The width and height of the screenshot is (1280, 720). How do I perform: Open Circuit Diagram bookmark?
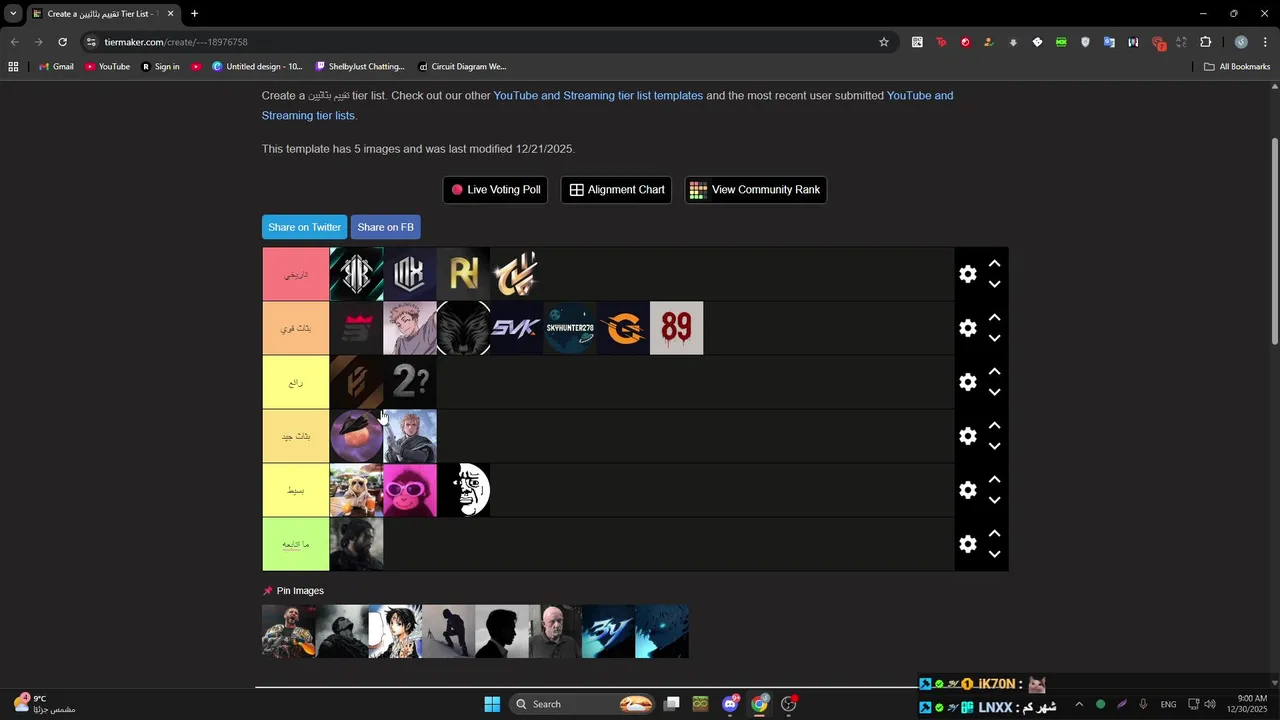[462, 67]
